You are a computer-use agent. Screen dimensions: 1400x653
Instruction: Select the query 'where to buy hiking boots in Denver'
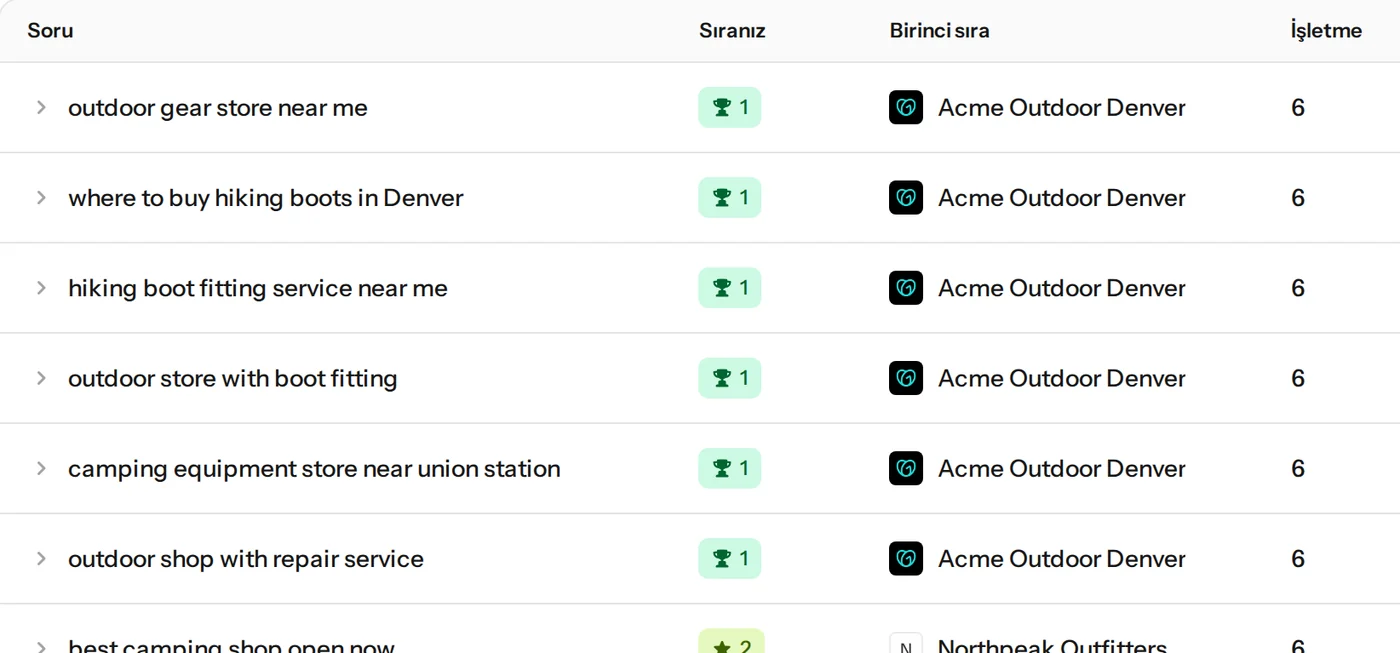click(266, 197)
